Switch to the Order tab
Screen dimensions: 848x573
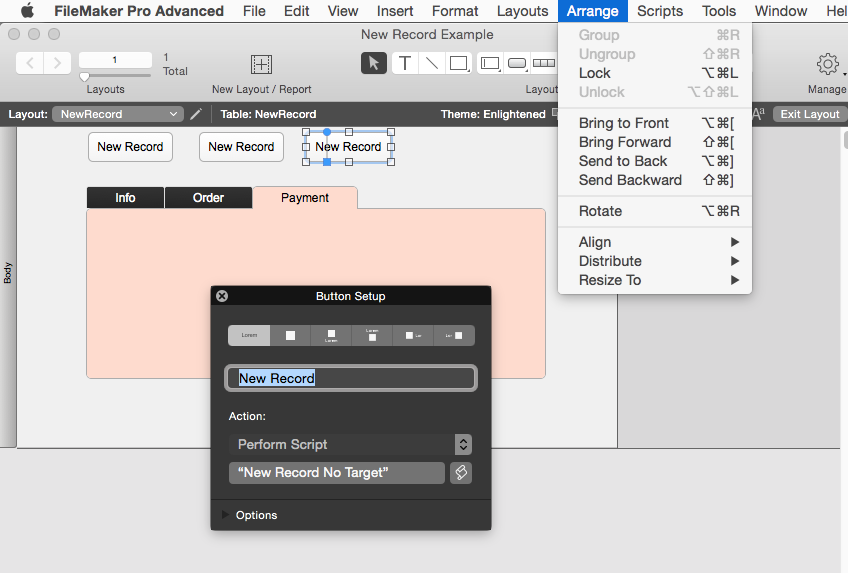[208, 198]
